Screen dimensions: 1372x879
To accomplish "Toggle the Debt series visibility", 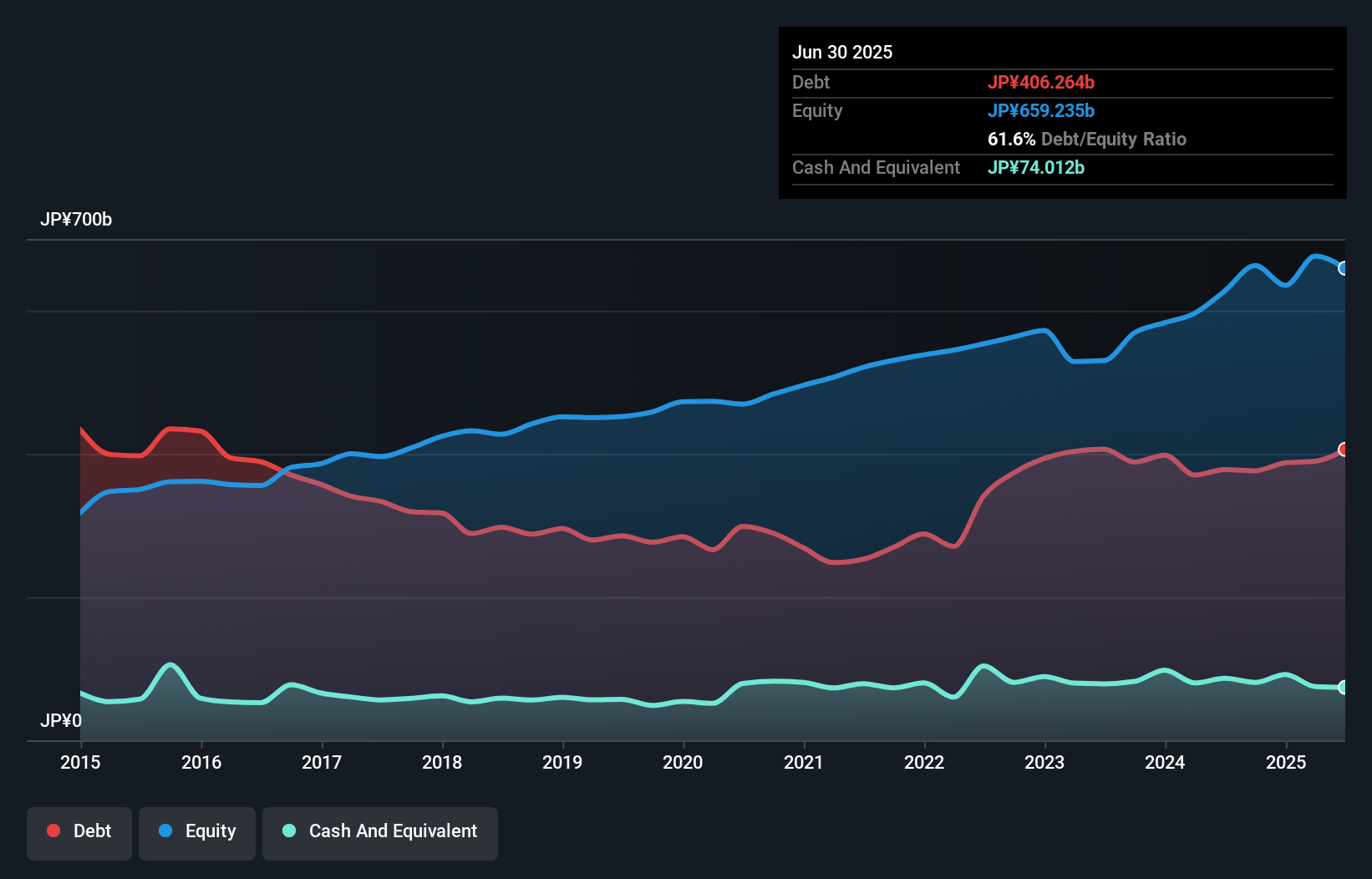I will [x=79, y=833].
